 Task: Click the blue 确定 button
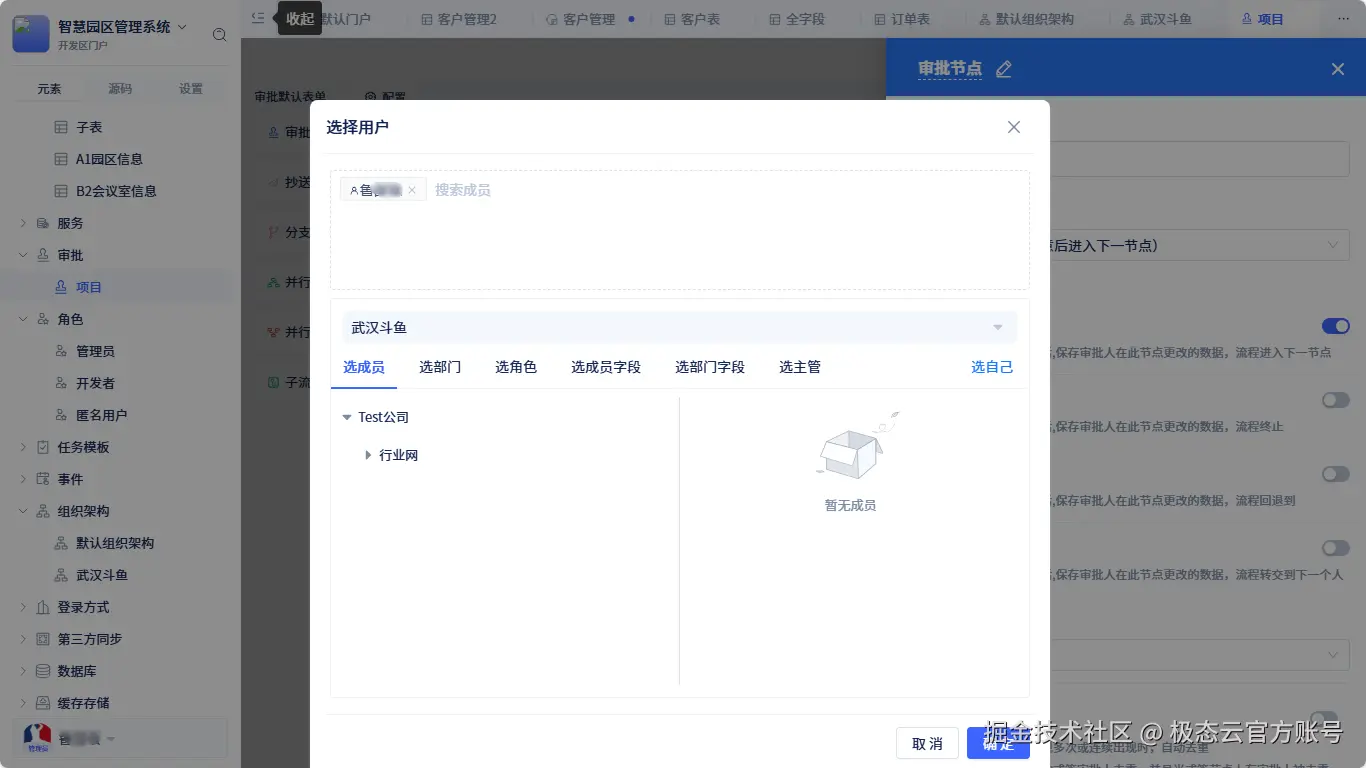click(998, 743)
